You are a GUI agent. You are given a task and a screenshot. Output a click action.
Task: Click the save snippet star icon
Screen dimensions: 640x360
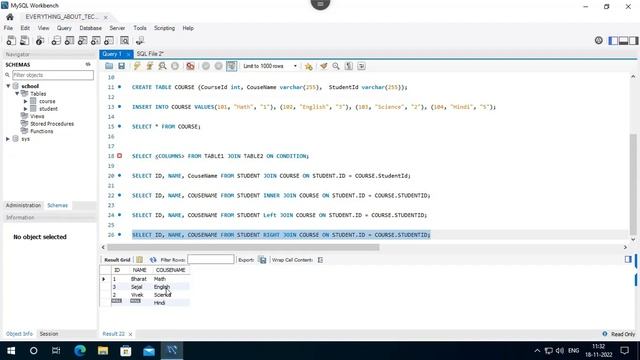(309, 66)
